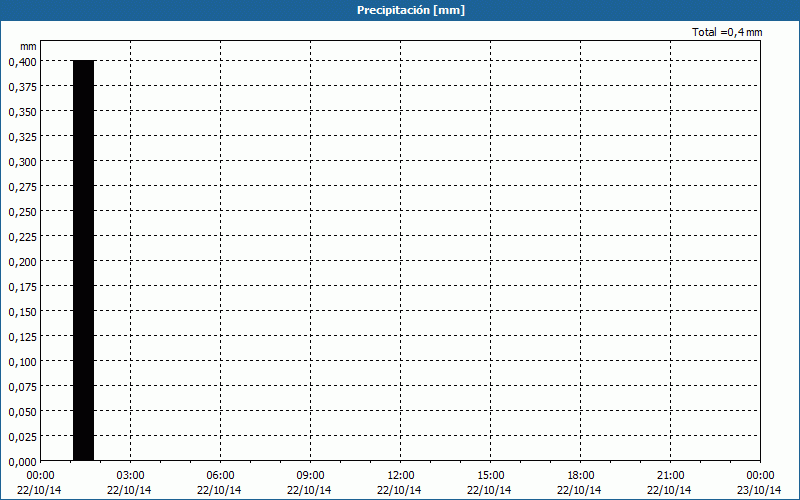
Task: Select the 0,150 y-axis value
Action: pos(22,312)
